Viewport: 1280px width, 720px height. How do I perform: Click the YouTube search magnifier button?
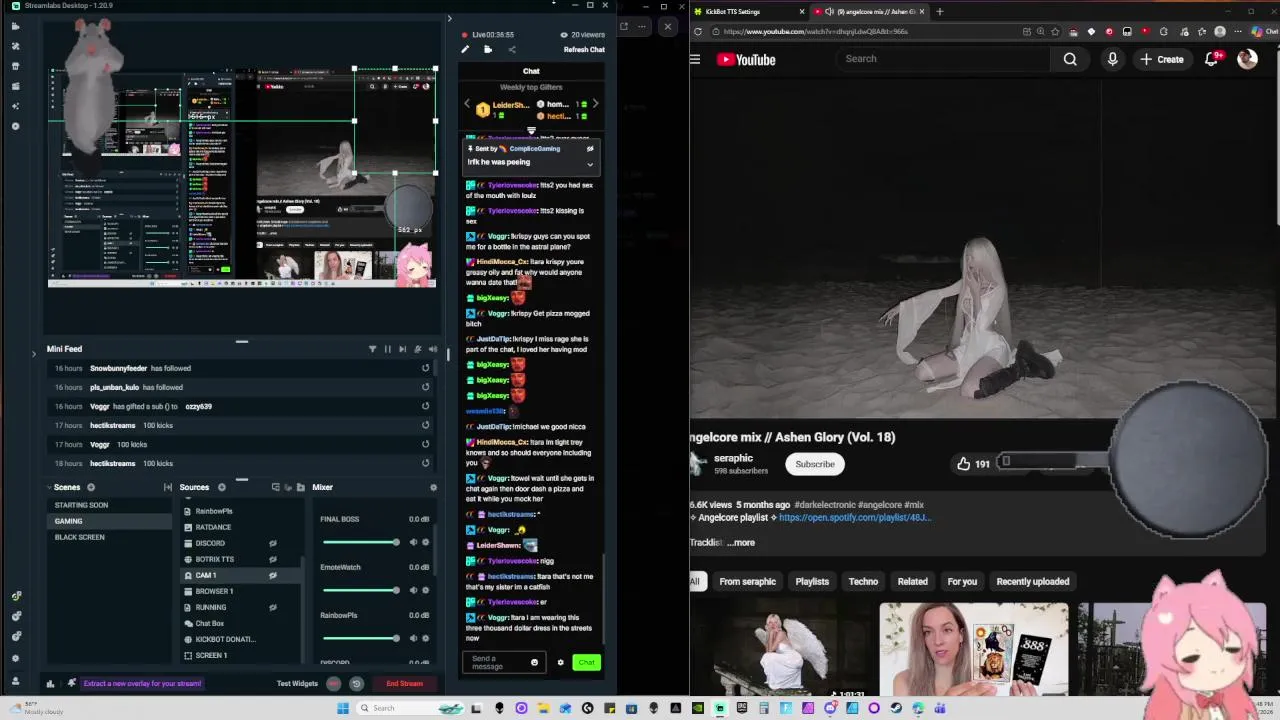(x=1070, y=59)
